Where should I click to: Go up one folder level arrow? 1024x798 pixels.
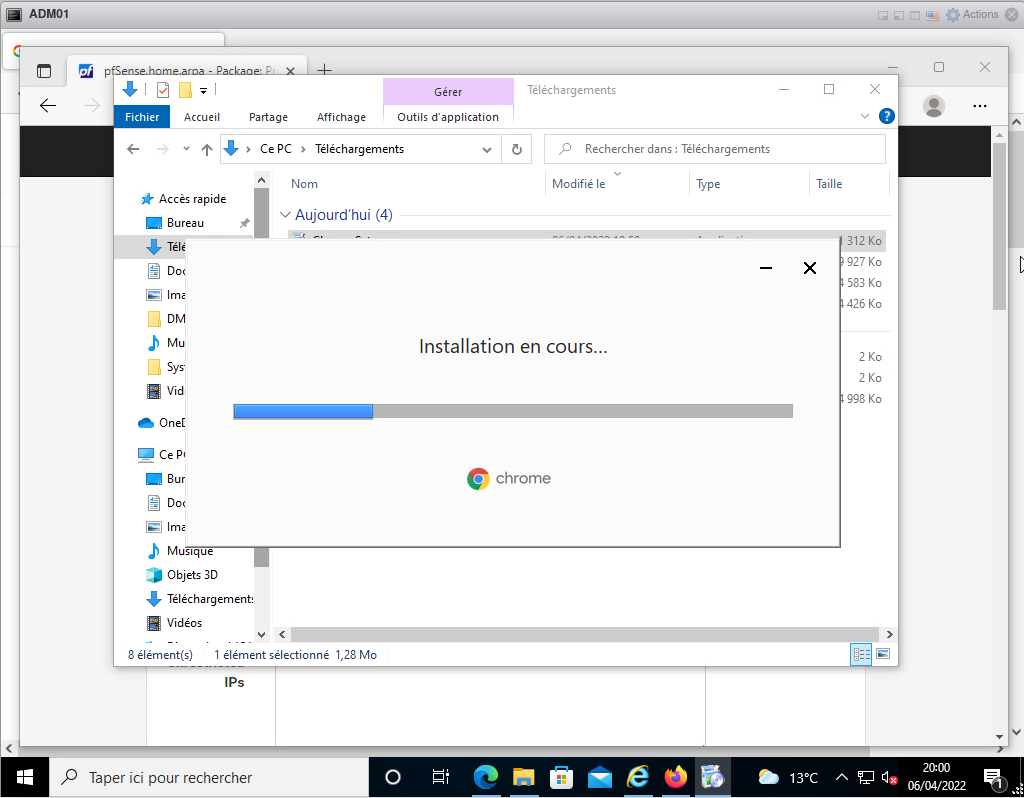(207, 149)
